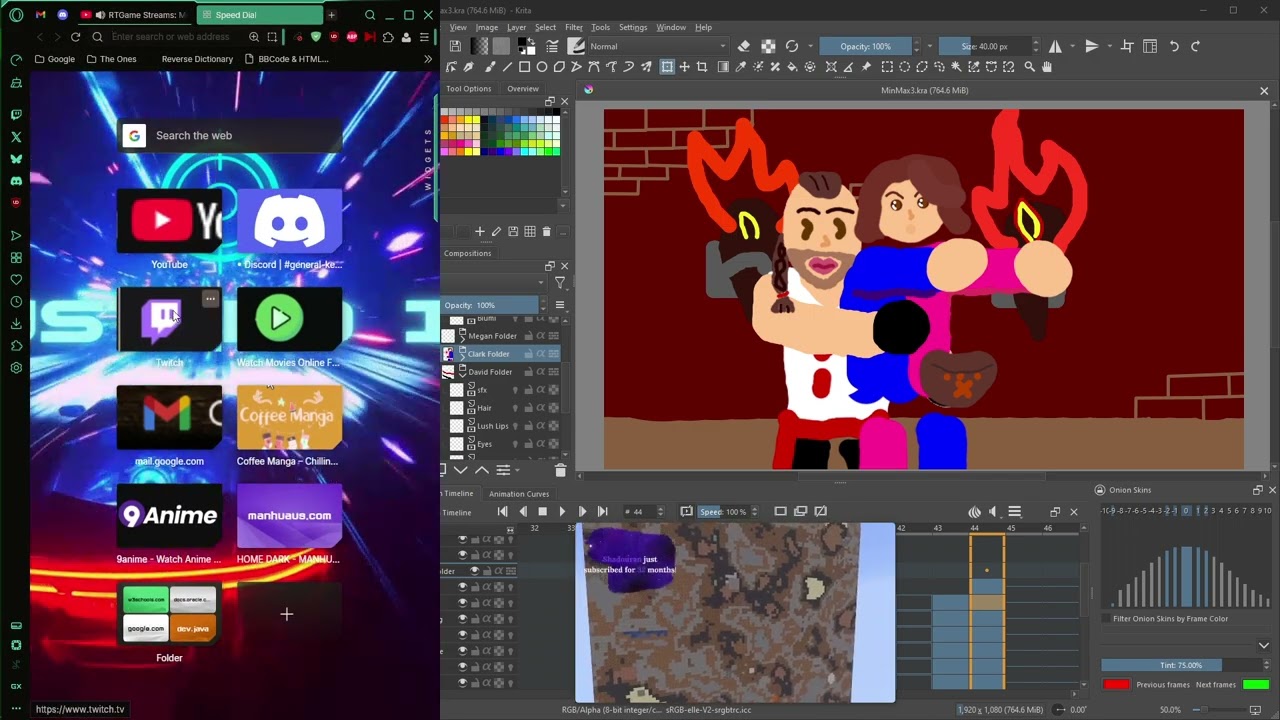Select the Ellipse shape tool
Screen dimensions: 1280x720
pos(542,67)
